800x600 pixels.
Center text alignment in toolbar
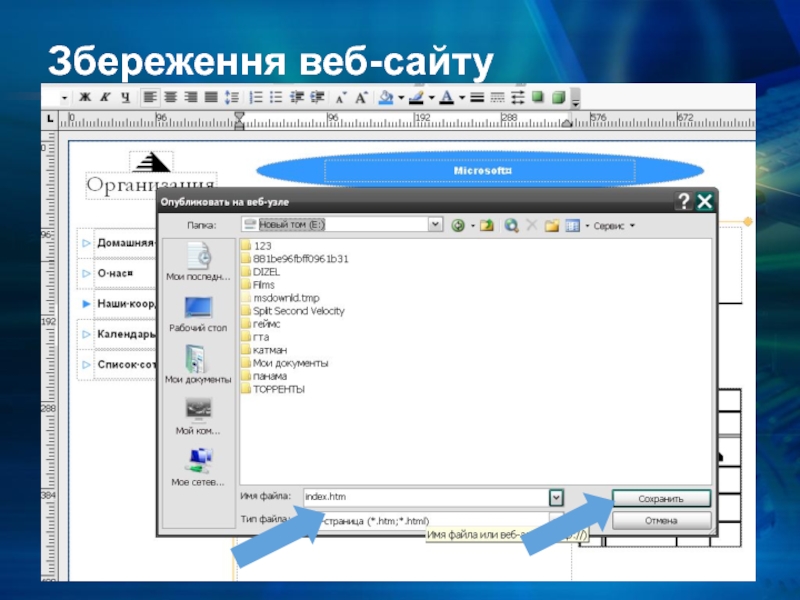pos(170,97)
